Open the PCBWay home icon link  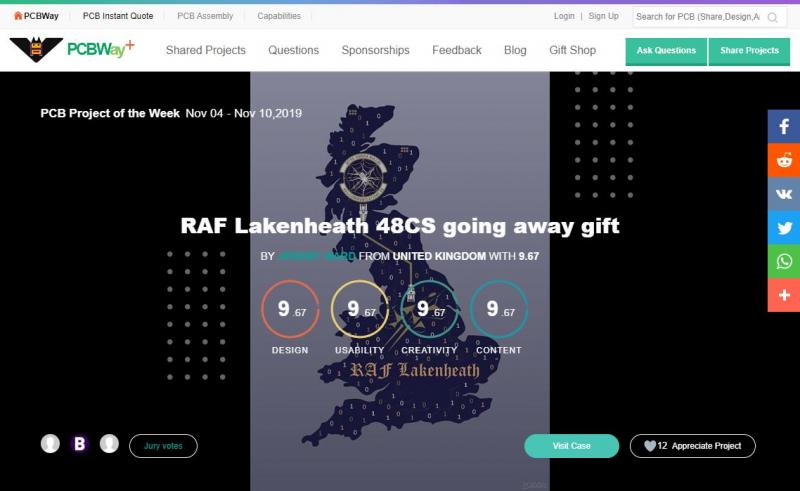tap(36, 16)
